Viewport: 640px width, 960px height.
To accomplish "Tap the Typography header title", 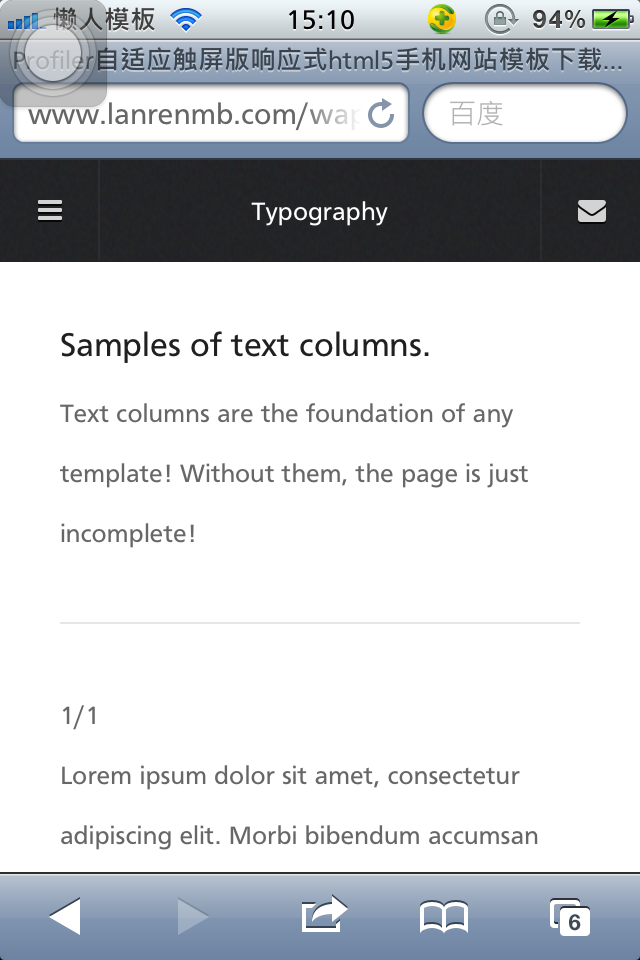I will coord(320,212).
